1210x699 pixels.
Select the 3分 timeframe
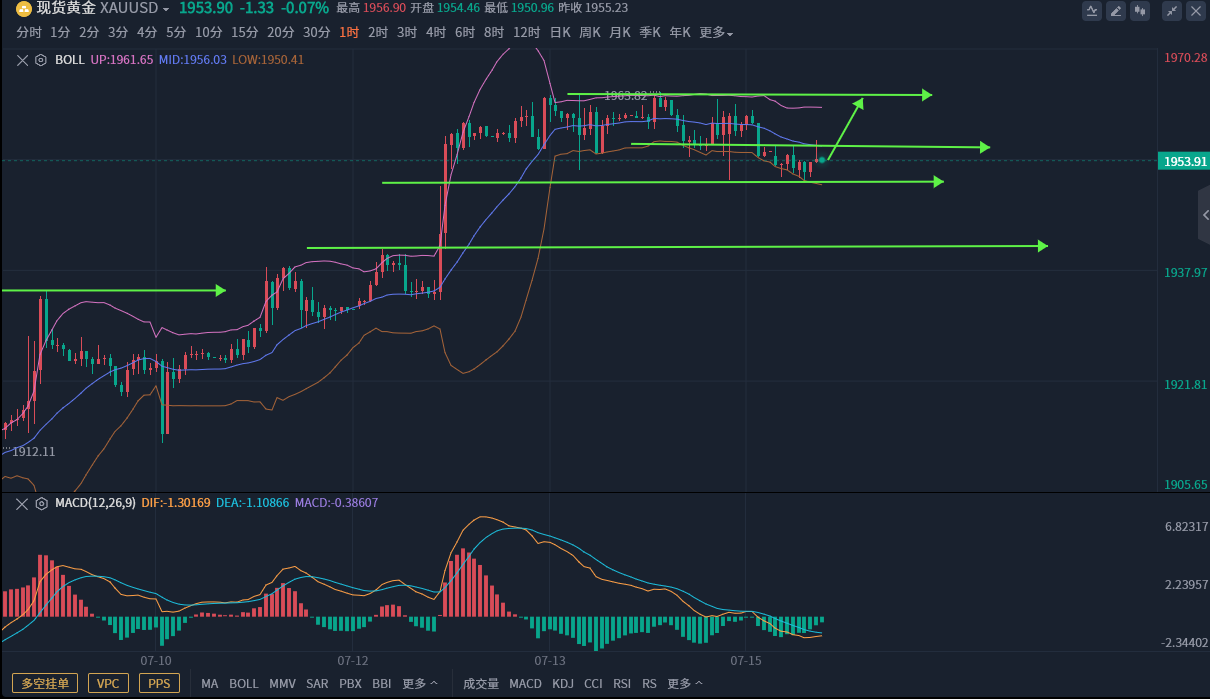pyautogui.click(x=118, y=32)
